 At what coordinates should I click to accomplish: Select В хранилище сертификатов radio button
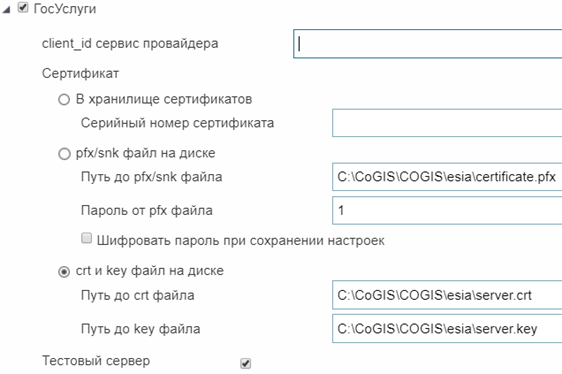(64, 99)
